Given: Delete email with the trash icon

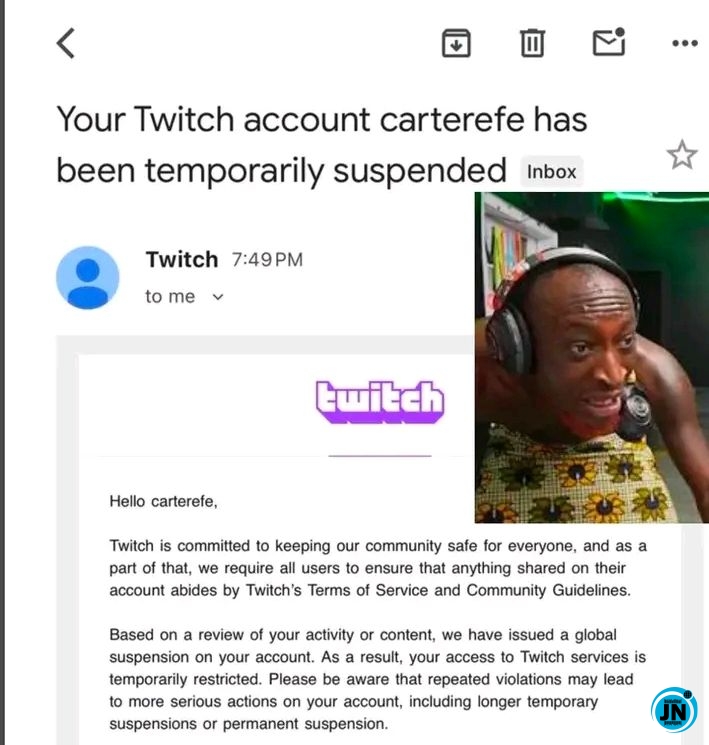Looking at the screenshot, I should coord(532,43).
